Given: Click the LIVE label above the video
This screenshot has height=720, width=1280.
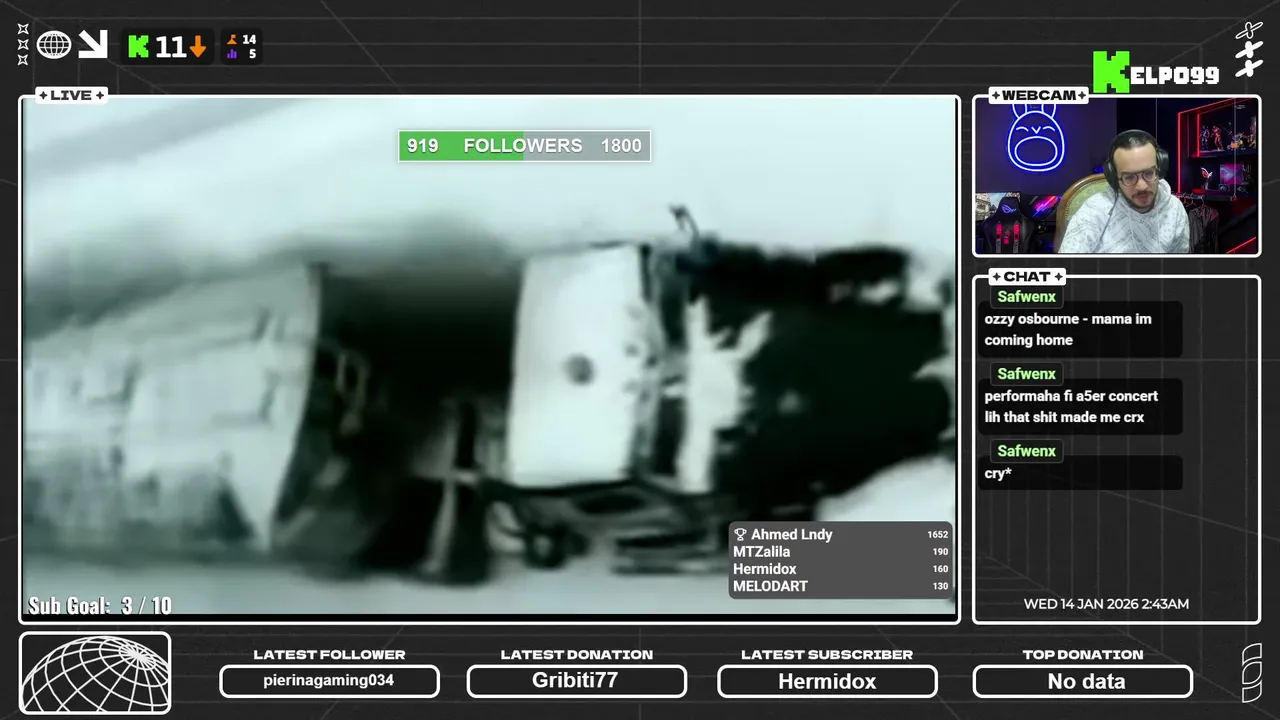Looking at the screenshot, I should click(71, 95).
